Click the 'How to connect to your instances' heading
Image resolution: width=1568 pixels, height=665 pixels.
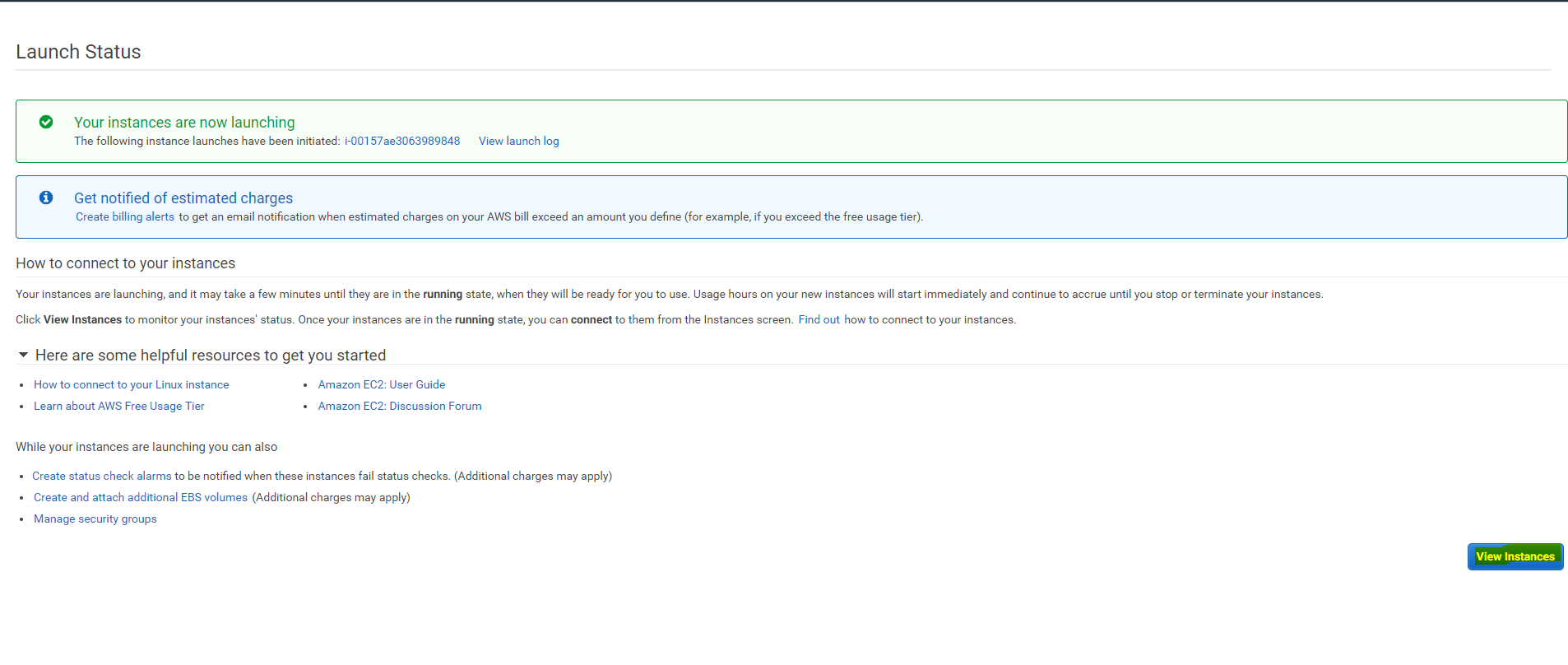click(125, 263)
